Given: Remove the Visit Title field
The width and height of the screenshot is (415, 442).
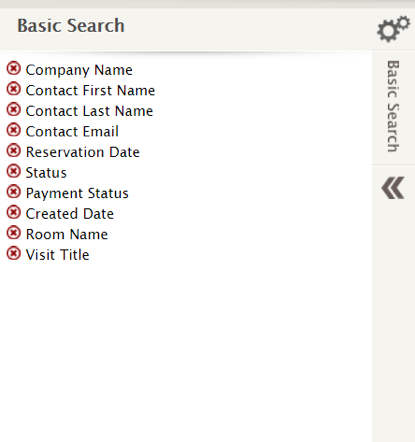Looking at the screenshot, I should pyautogui.click(x=14, y=253).
